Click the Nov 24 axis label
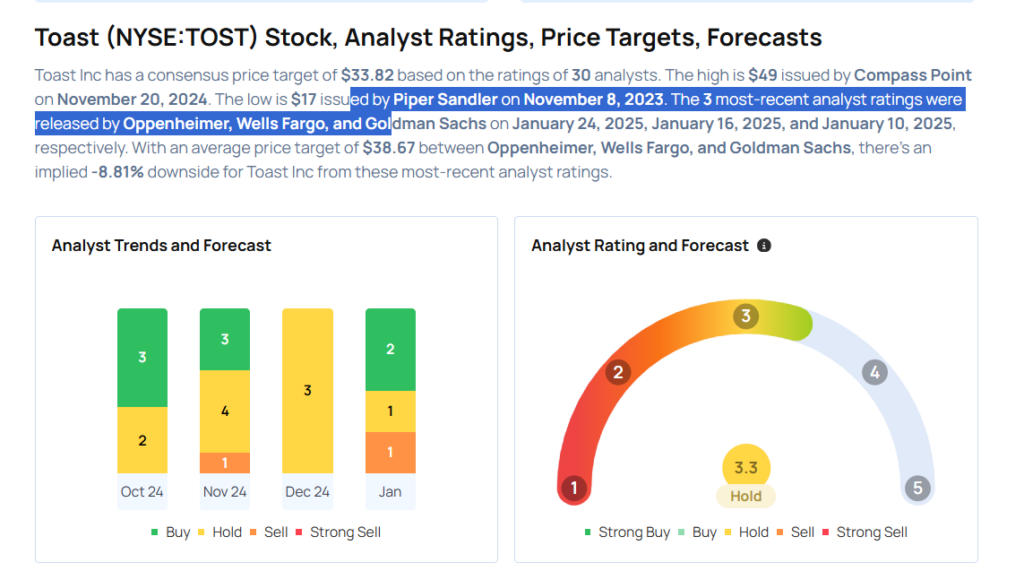The height and width of the screenshot is (580, 1024). point(224,492)
